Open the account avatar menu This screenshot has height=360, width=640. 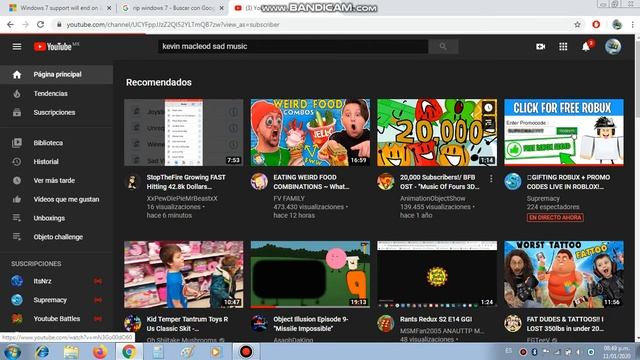tap(613, 47)
